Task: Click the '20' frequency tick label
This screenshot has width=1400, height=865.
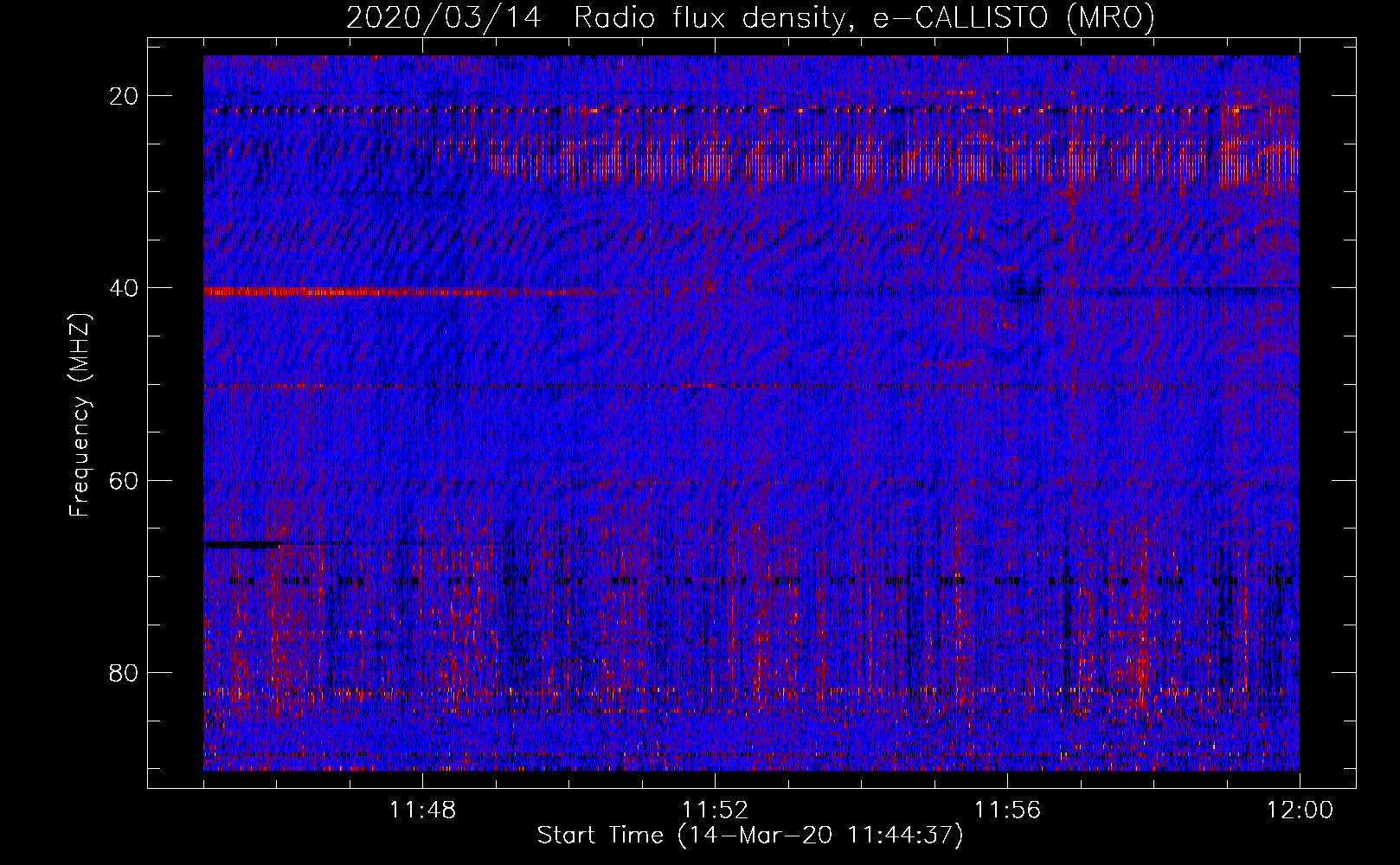Action: [125, 96]
